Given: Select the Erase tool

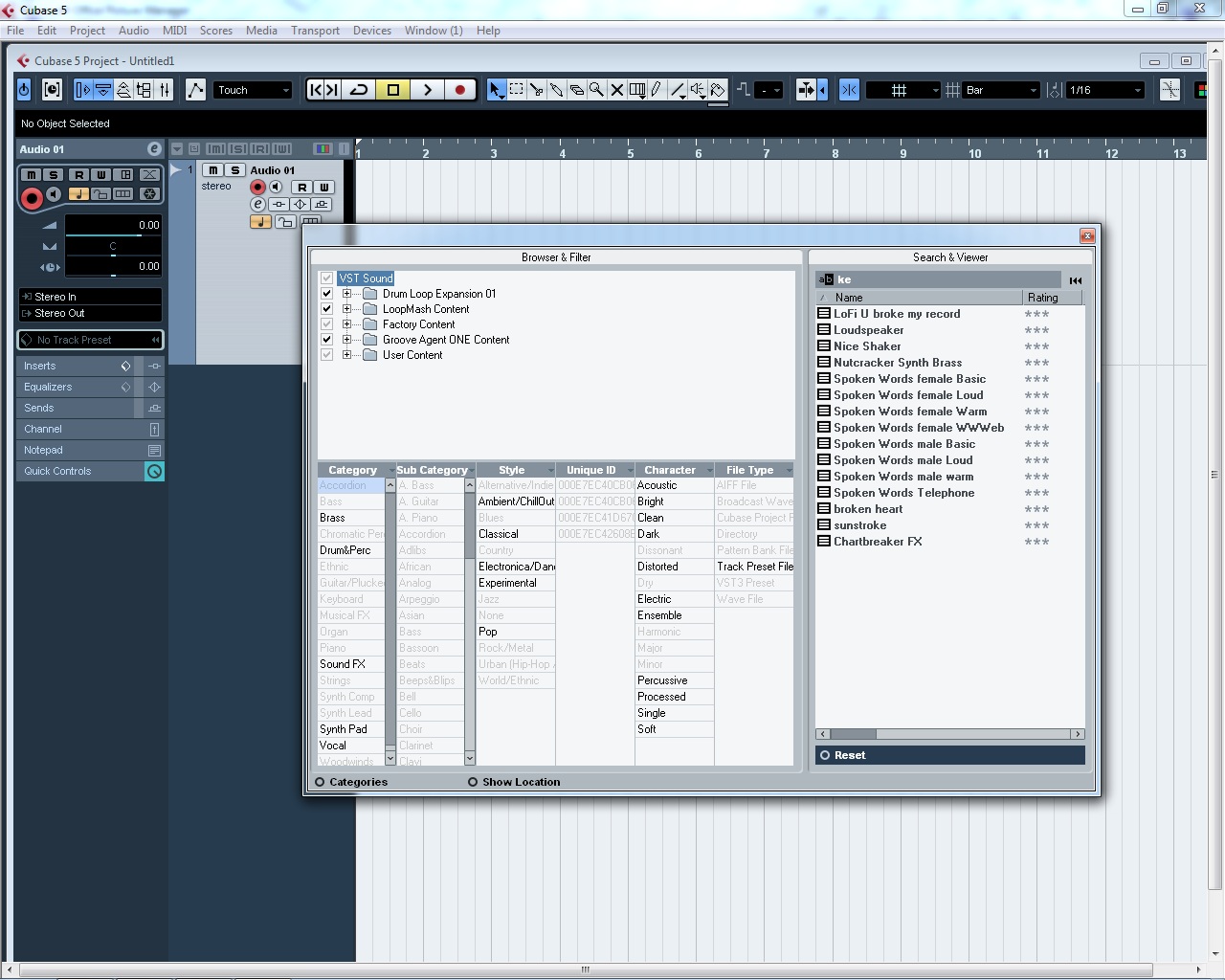Looking at the screenshot, I should (x=576, y=90).
